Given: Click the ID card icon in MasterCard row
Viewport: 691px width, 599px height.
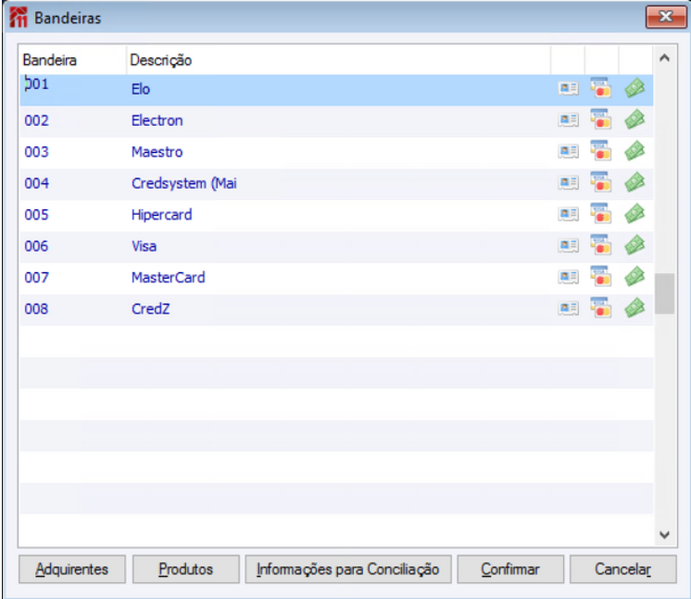Looking at the screenshot, I should click(568, 277).
